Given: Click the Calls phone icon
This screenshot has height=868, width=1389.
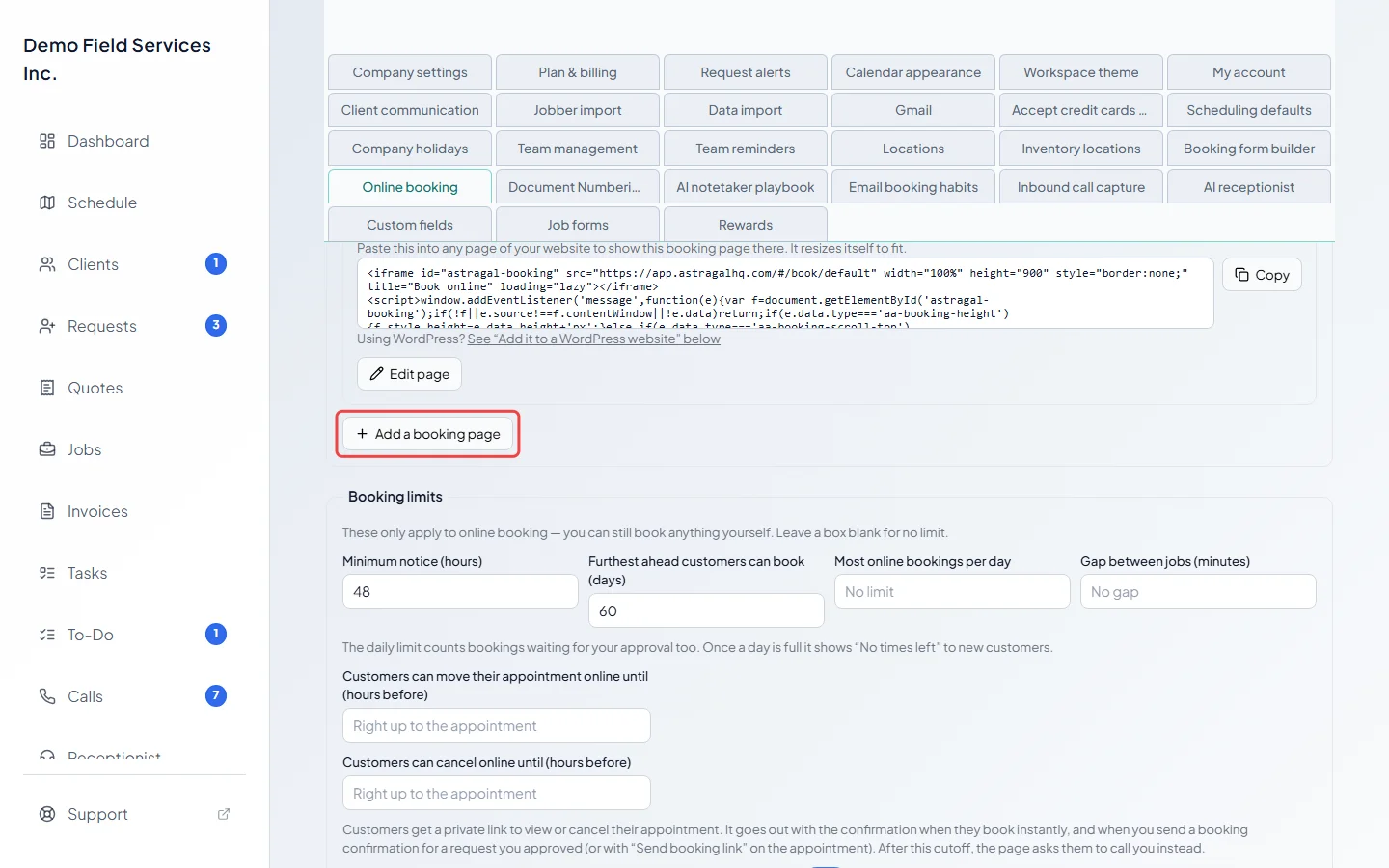Looking at the screenshot, I should point(47,696).
